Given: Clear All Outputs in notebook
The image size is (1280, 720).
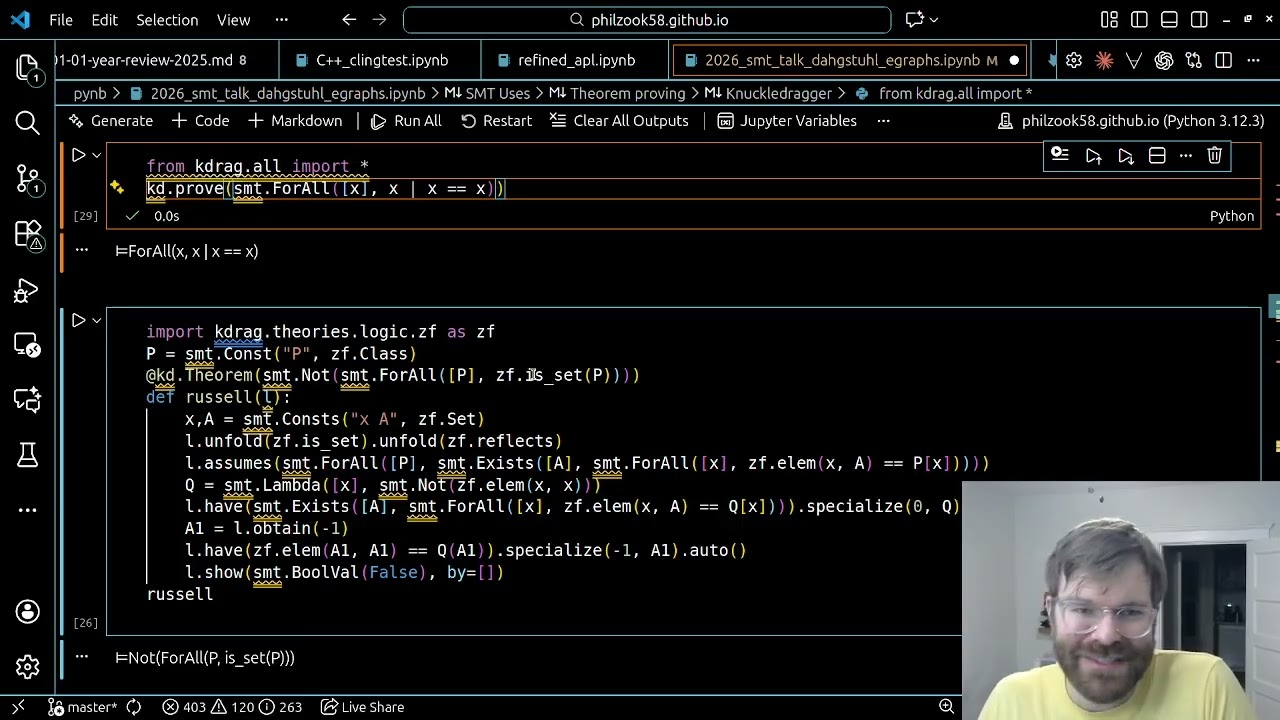Looking at the screenshot, I should tap(618, 120).
